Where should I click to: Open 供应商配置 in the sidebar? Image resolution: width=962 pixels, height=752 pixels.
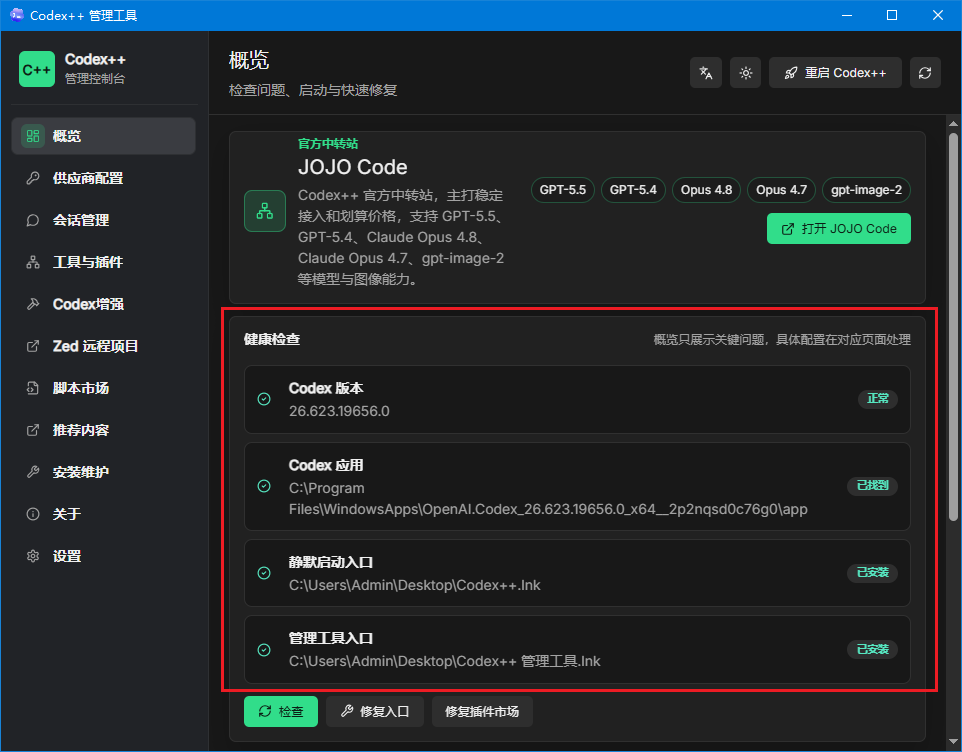click(104, 178)
